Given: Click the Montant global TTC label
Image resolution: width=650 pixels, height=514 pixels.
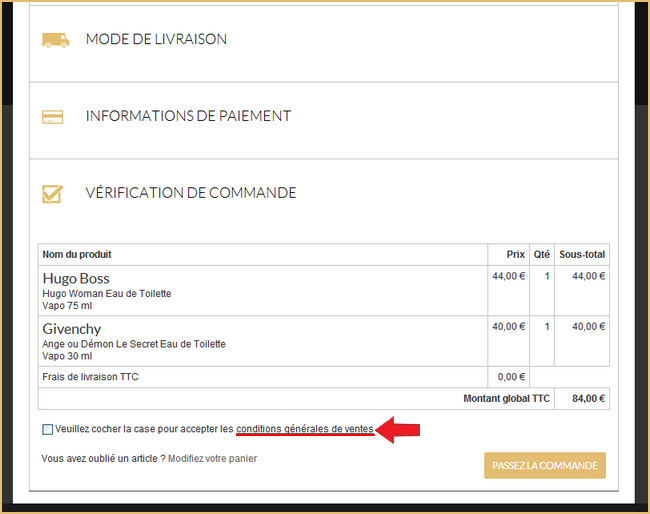Looking at the screenshot, I should [506, 399].
